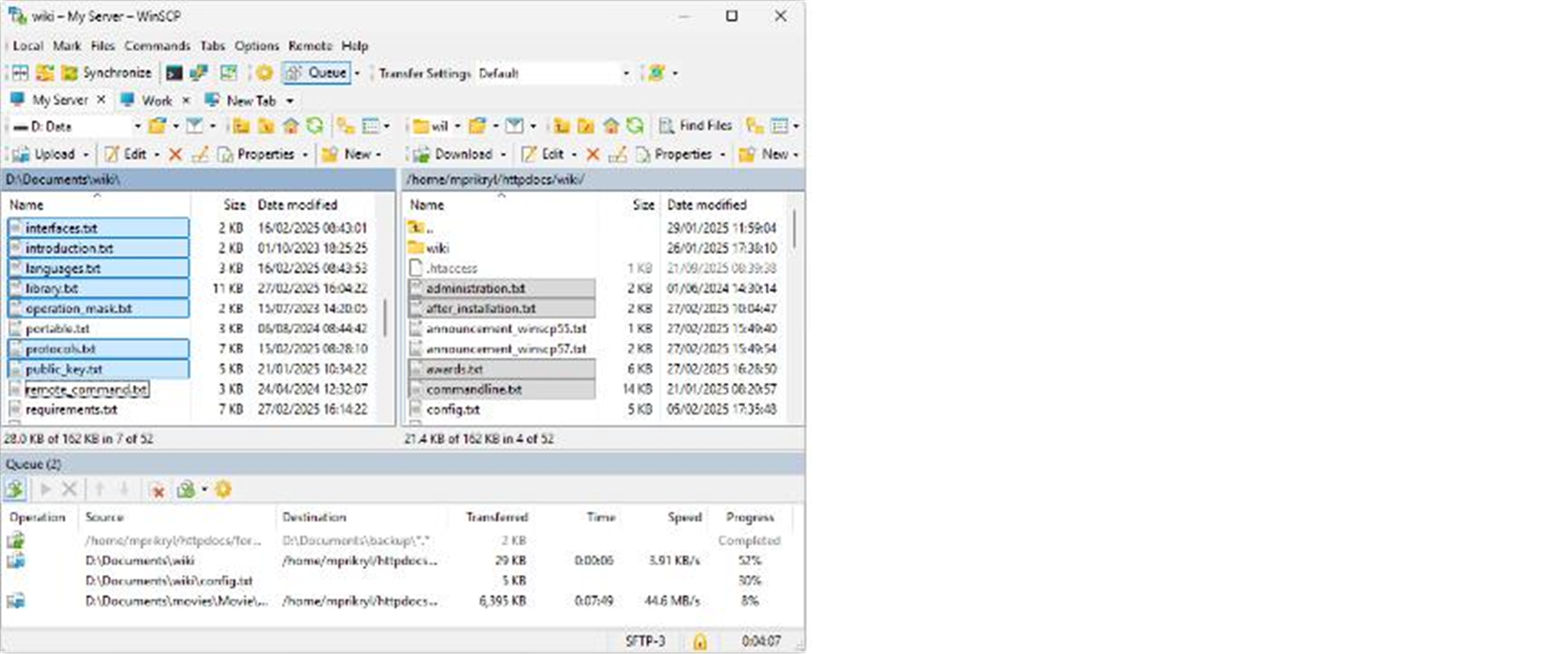Click Delete All Completed queue icon
The image size is (1568, 654).
tap(158, 490)
